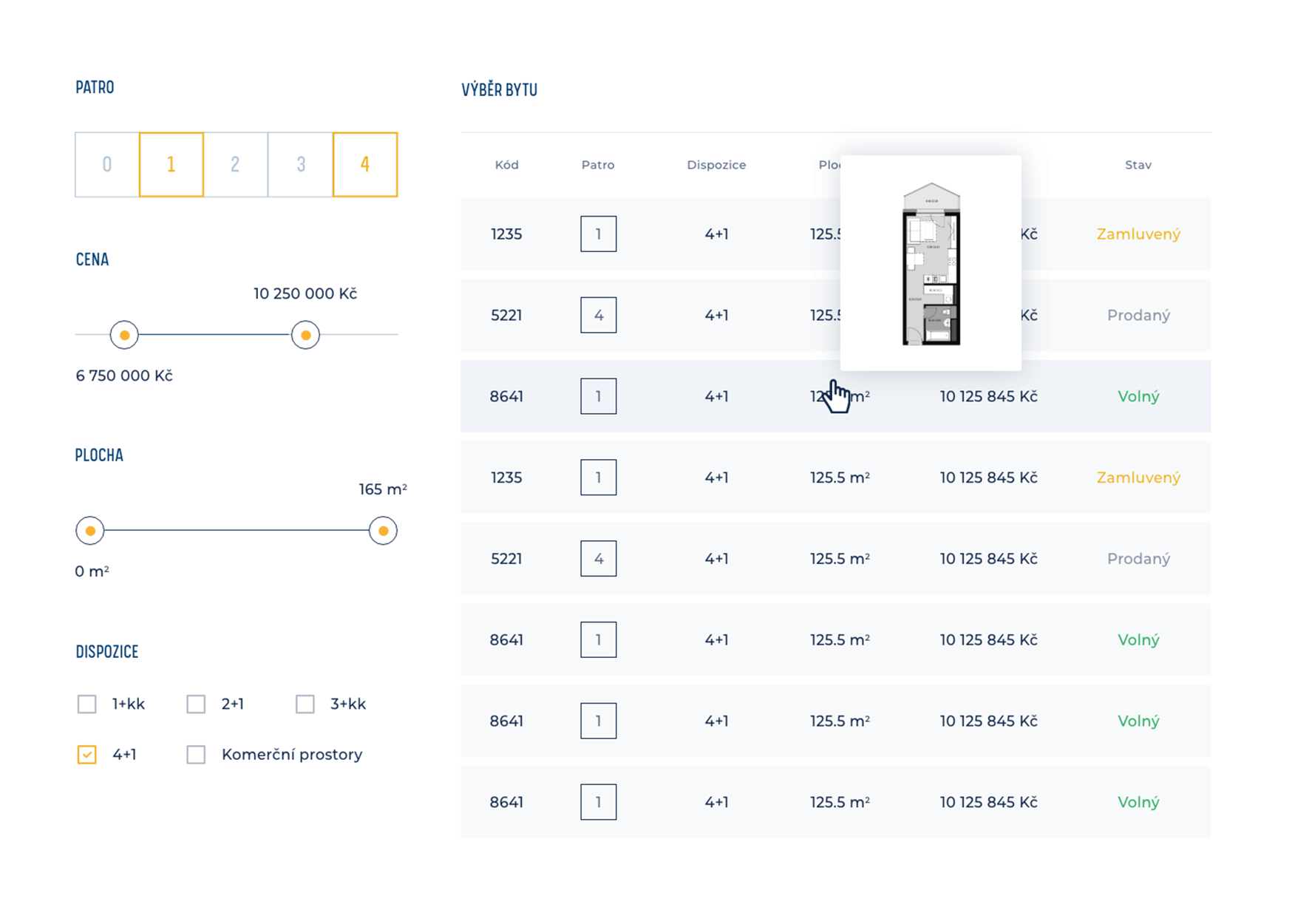Screen dimensions: 1292x924
Task: Select floor 3 in Patro filter
Action: (301, 164)
